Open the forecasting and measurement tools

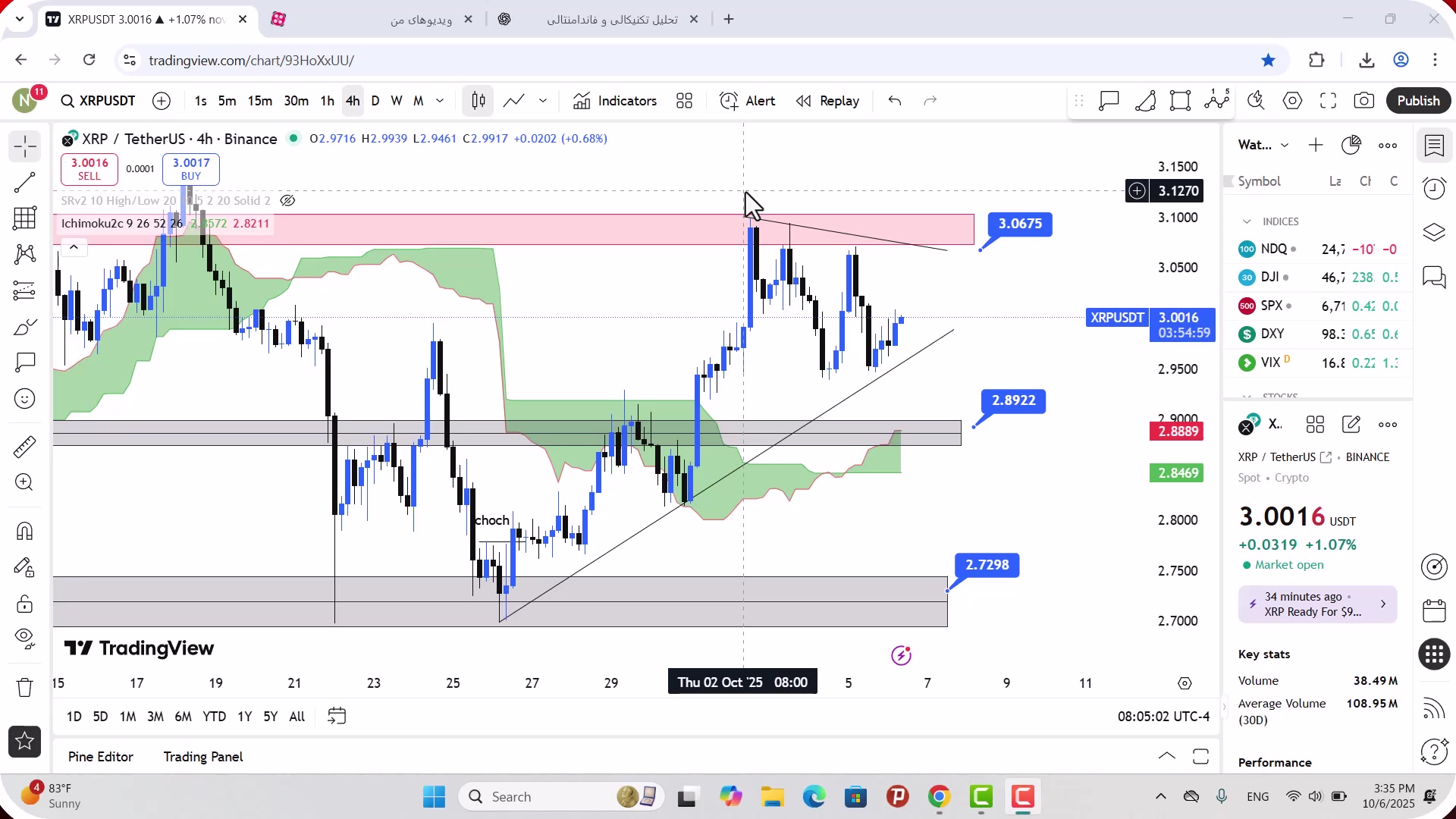(x=25, y=290)
